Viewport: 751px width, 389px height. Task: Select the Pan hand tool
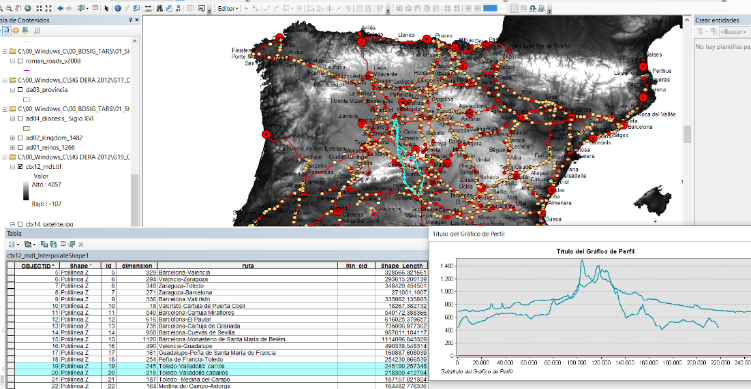18,8
